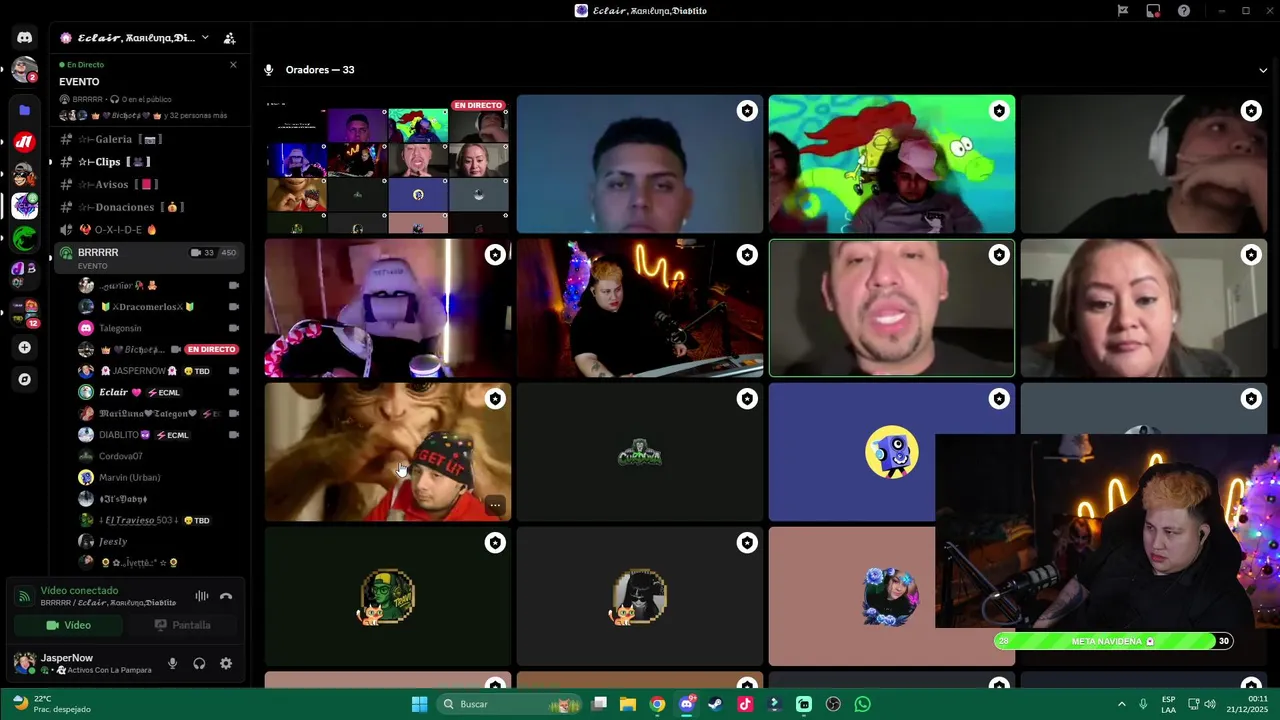The image size is (1280, 720).
Task: Click Add a Server plus icon
Action: (25, 347)
